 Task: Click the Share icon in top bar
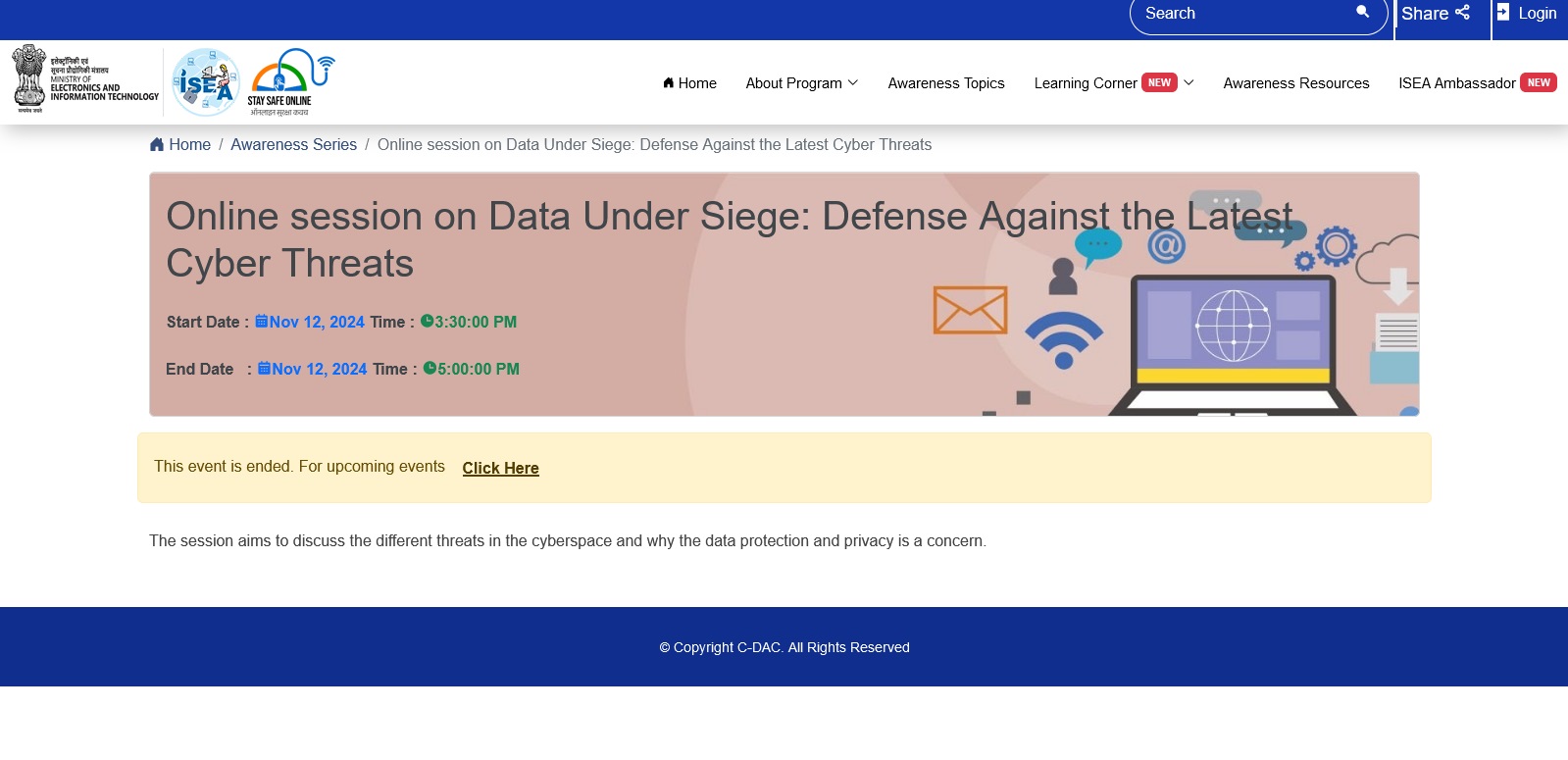pos(1462,13)
